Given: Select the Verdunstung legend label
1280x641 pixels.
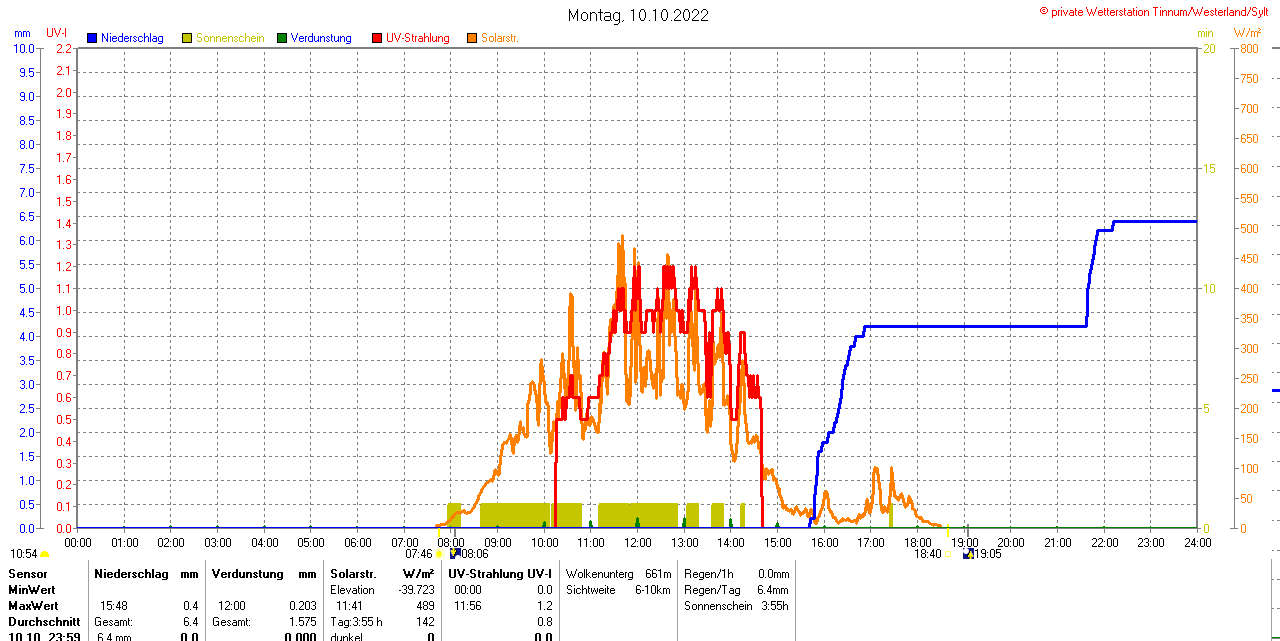Looking at the screenshot, I should coord(321,38).
